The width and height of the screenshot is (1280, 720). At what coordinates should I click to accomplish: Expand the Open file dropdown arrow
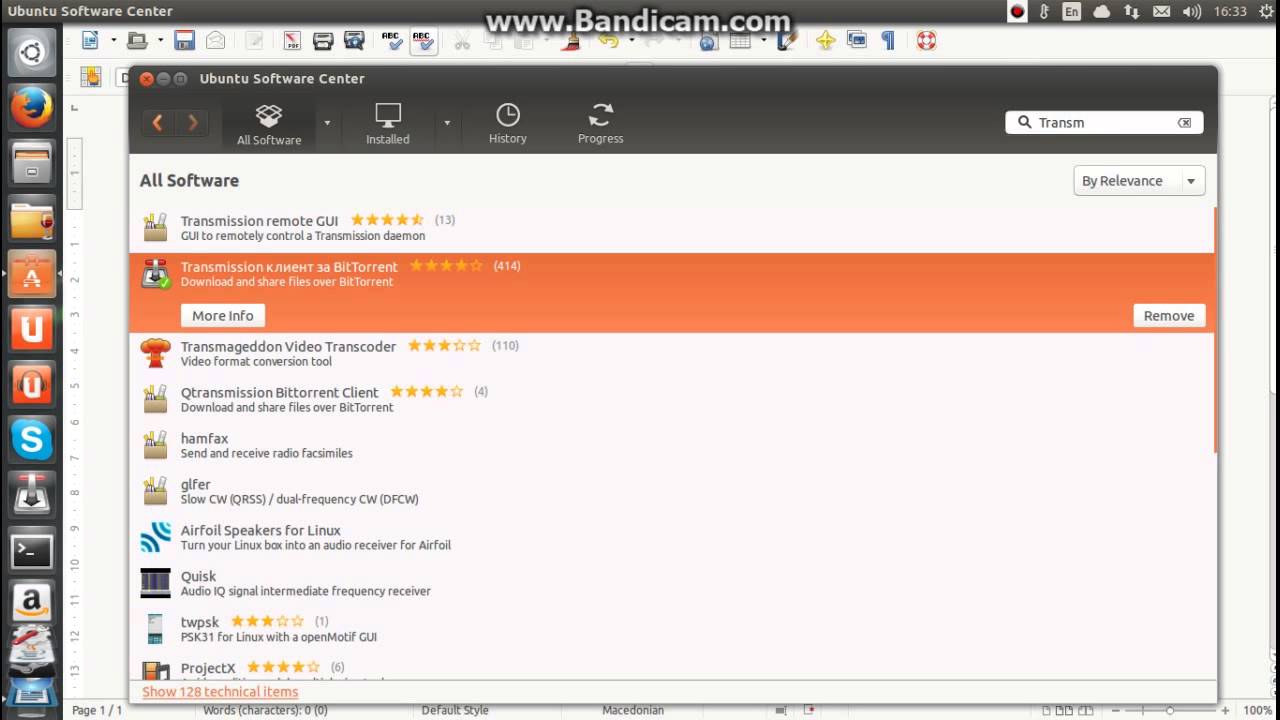point(160,41)
